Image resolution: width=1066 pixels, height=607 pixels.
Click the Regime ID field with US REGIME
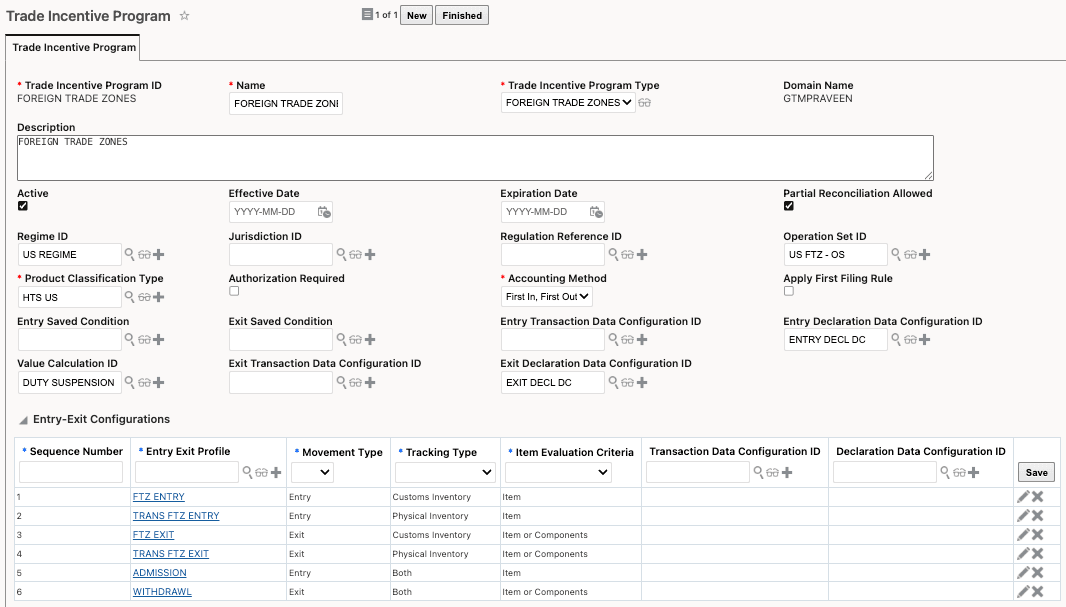(x=69, y=254)
